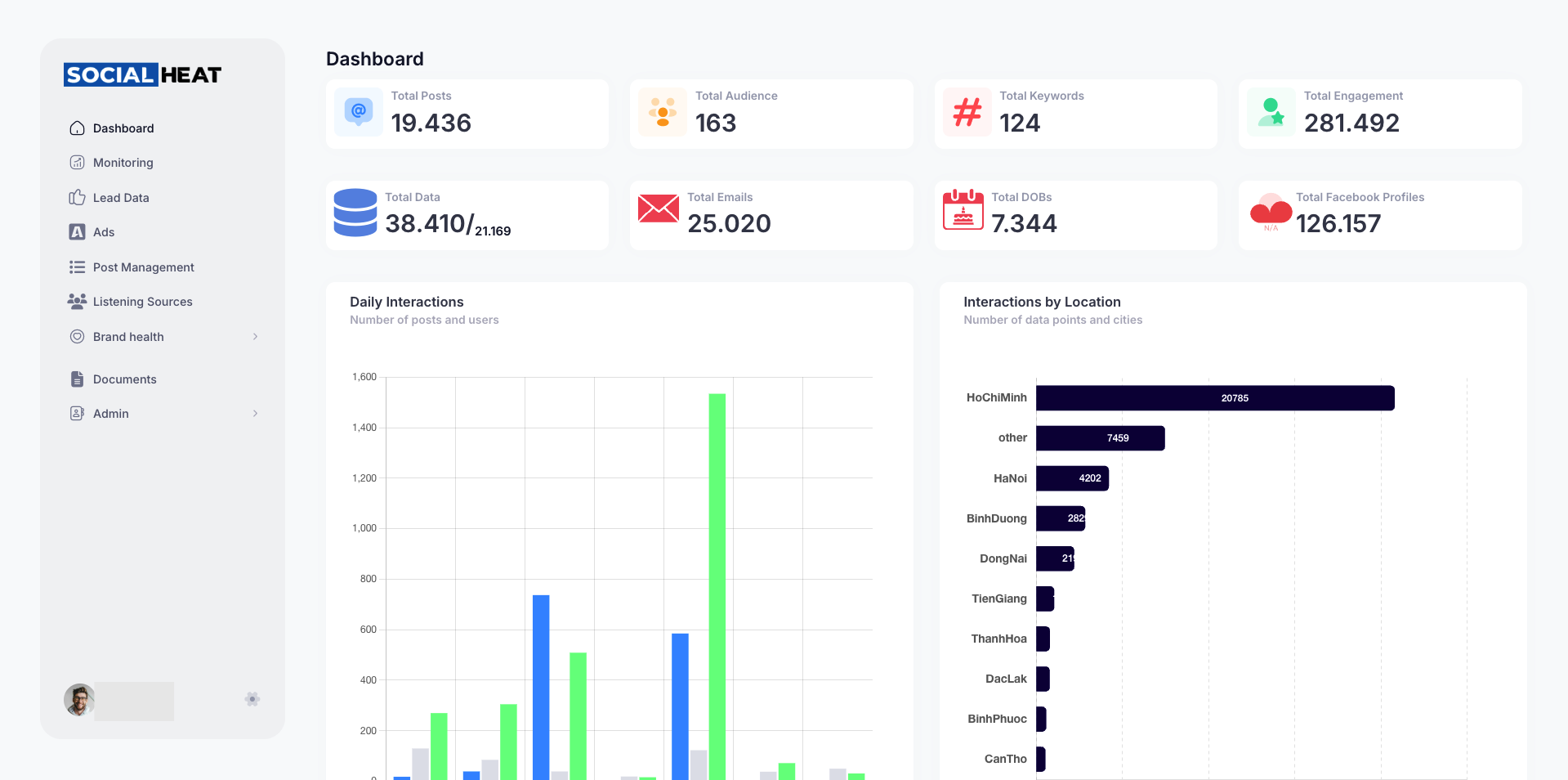Click the Total Data database icon
This screenshot has width=1568, height=780.
pyautogui.click(x=355, y=213)
